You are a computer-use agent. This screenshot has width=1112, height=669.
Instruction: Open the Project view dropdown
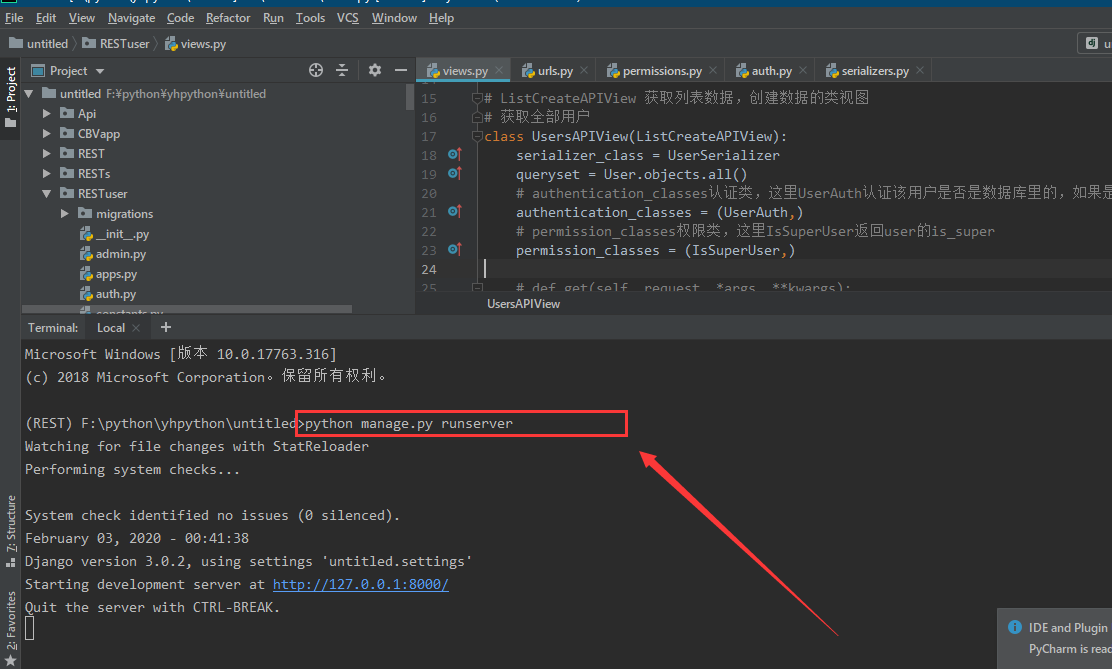click(x=99, y=71)
